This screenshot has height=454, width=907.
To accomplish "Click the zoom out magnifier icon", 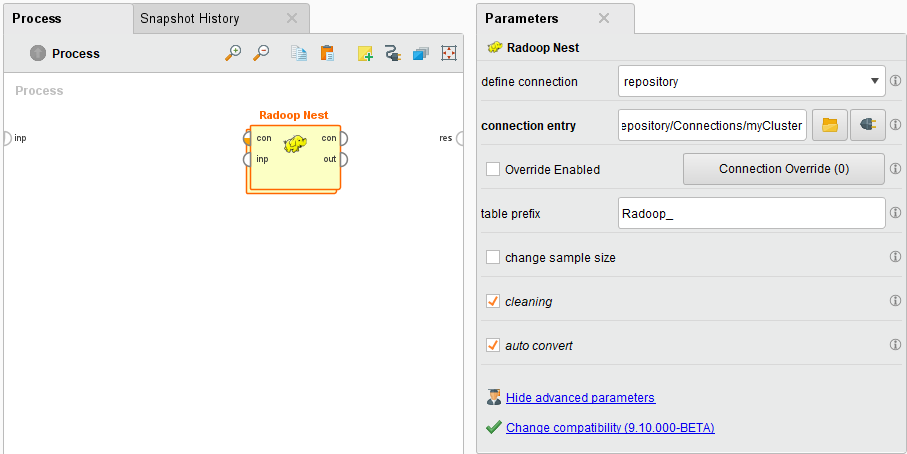I will pos(261,53).
